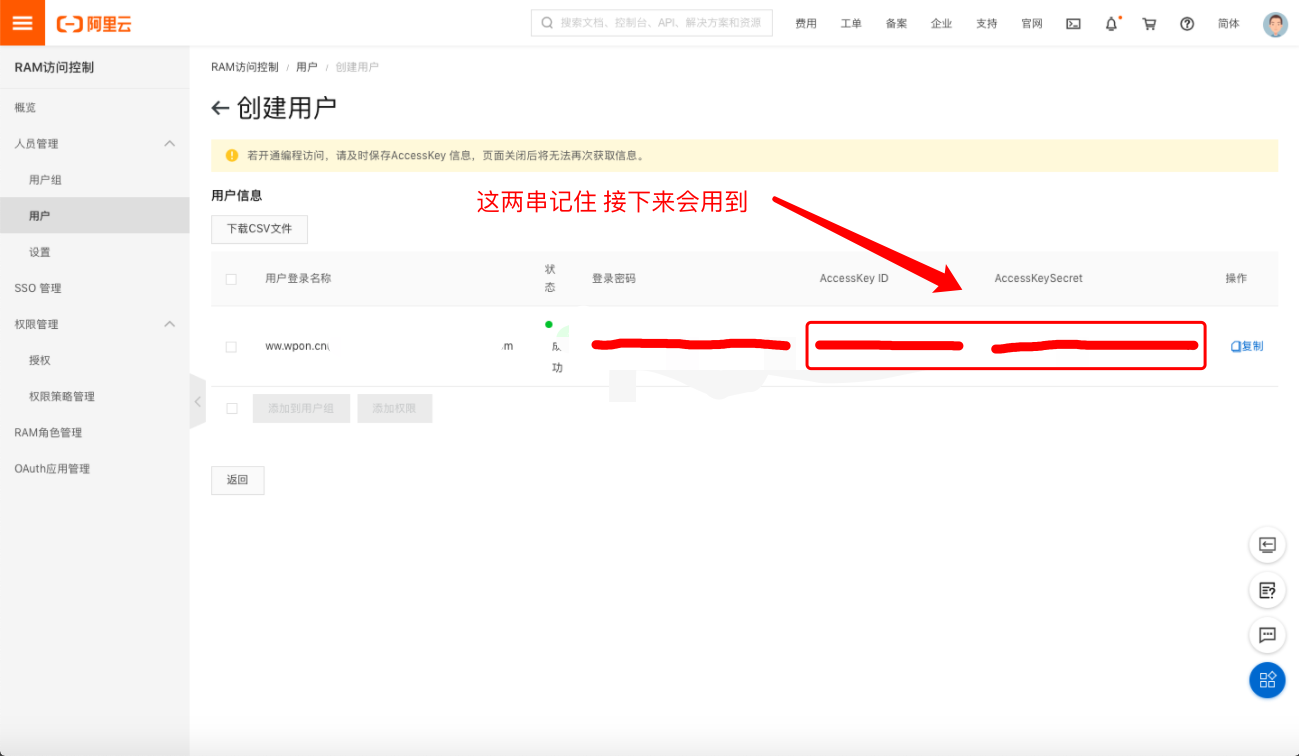Open 用户组 in the sidebar
Image resolution: width=1299 pixels, height=756 pixels.
pyautogui.click(x=45, y=180)
